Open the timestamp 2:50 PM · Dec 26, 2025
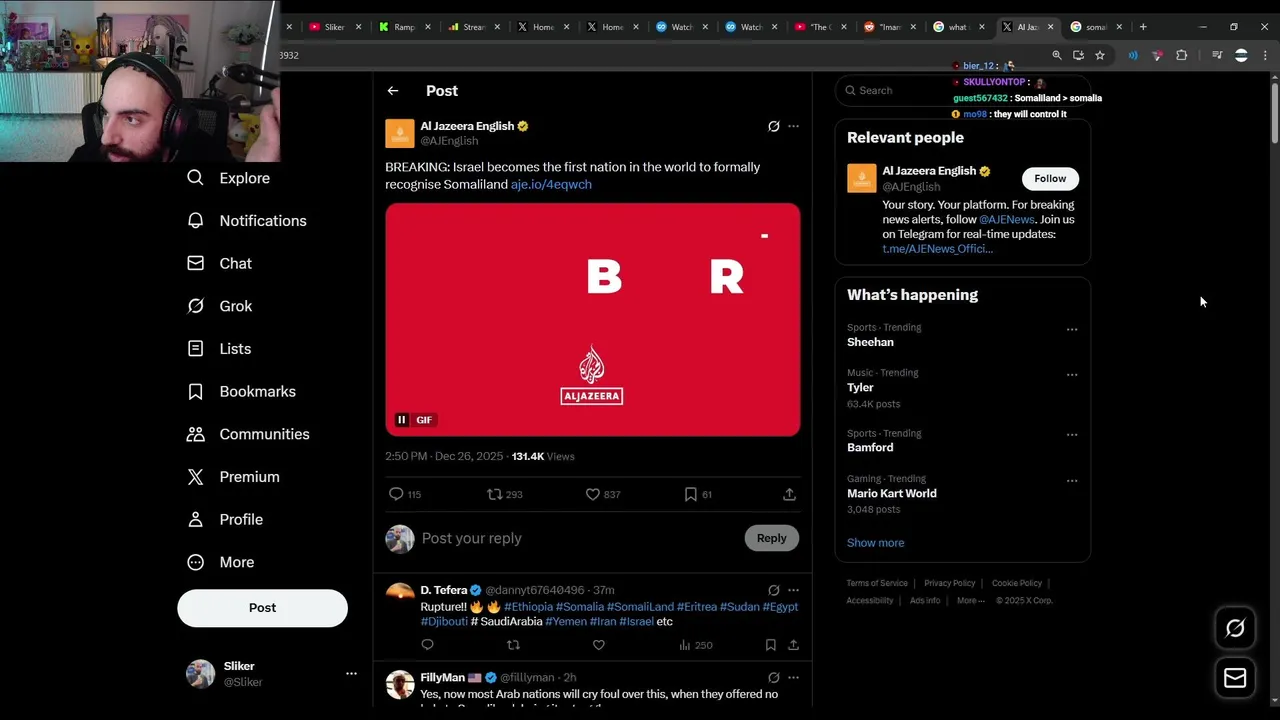1280x720 pixels. tap(445, 456)
